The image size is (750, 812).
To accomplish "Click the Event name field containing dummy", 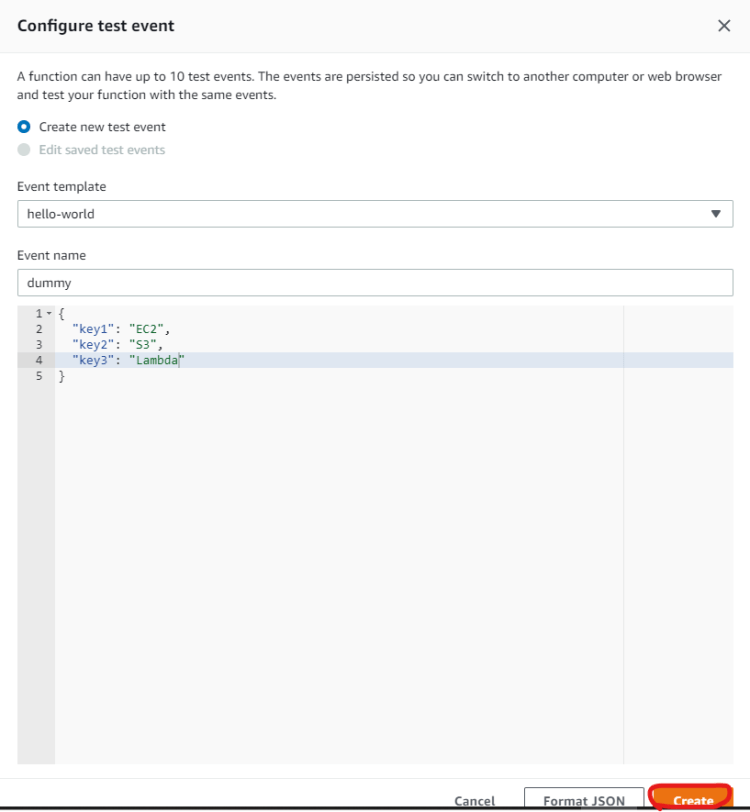I will 375,283.
